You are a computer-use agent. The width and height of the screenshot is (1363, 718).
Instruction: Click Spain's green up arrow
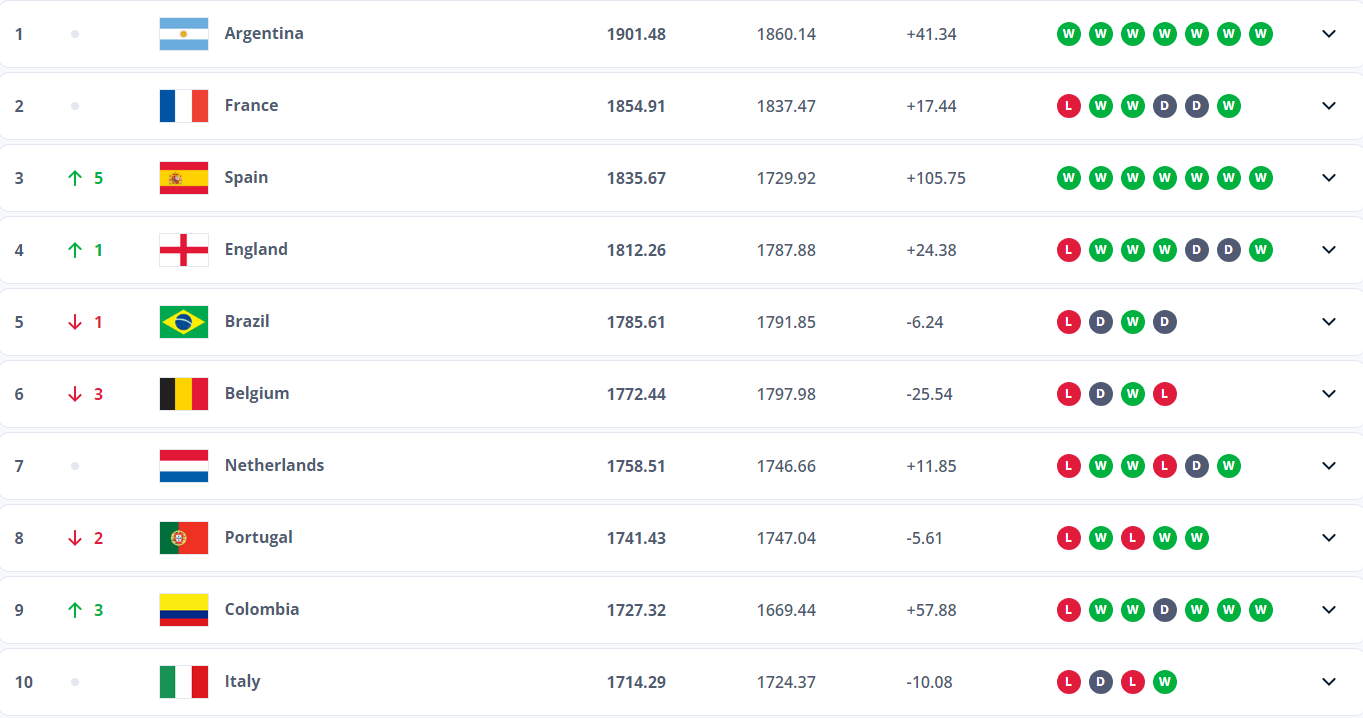click(75, 178)
